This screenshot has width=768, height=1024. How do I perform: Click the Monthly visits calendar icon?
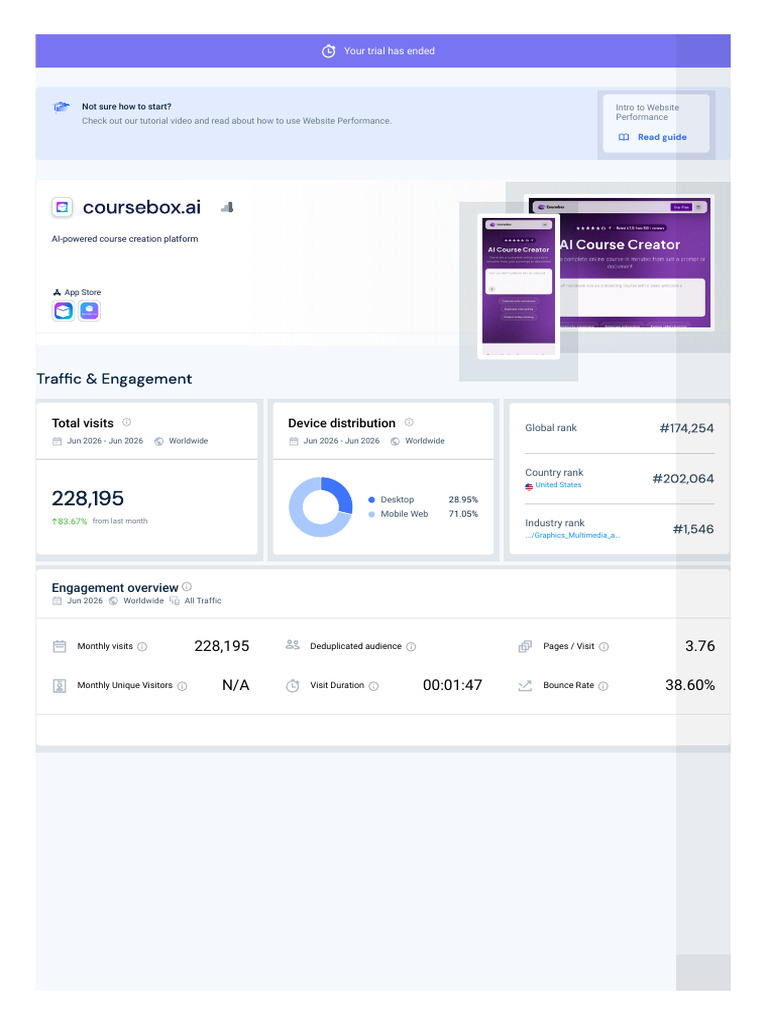59,647
